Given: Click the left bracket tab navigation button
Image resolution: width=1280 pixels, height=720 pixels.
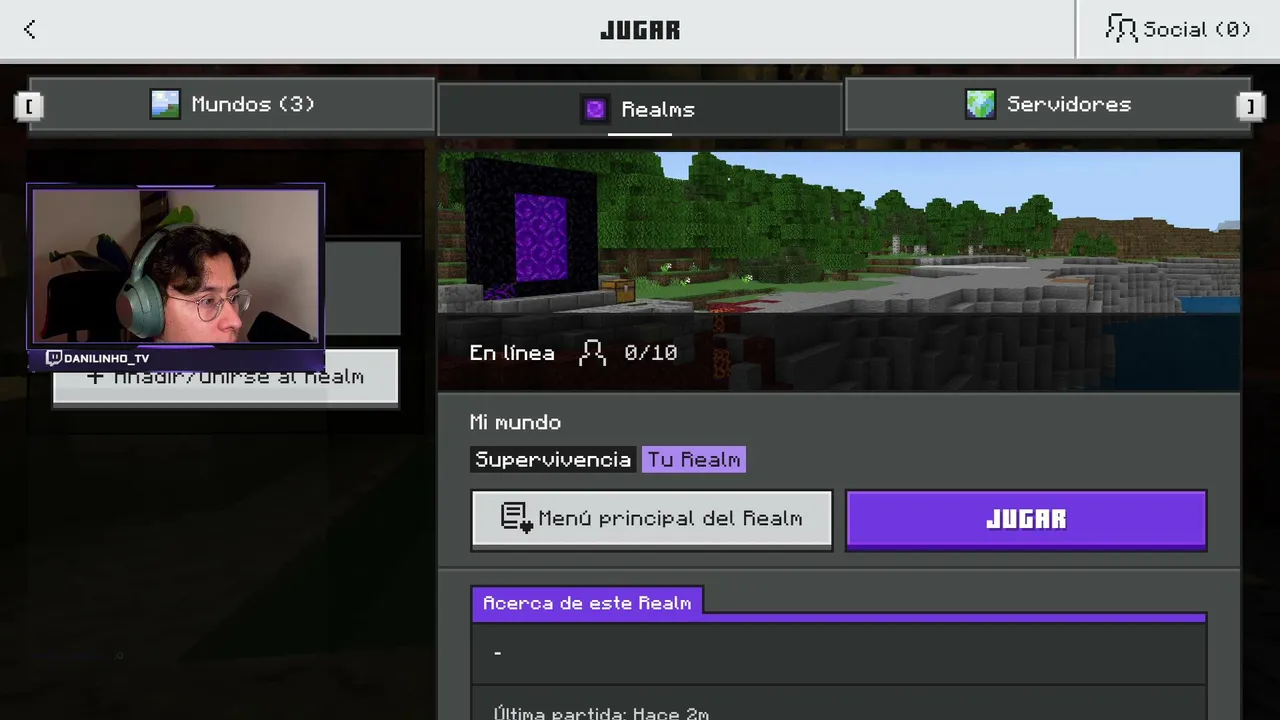Looking at the screenshot, I should (x=29, y=105).
